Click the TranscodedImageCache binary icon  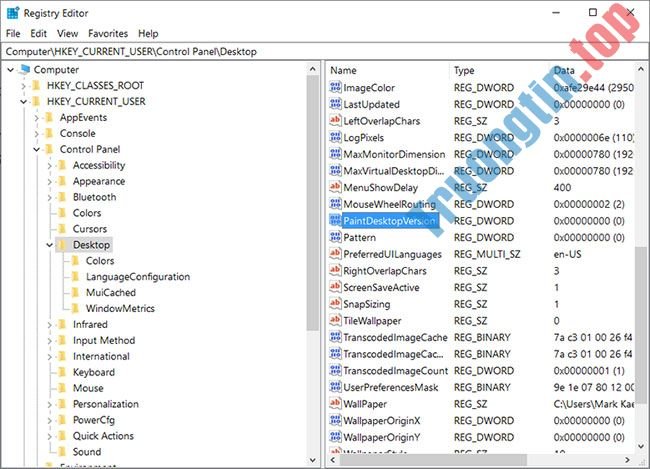tap(335, 337)
